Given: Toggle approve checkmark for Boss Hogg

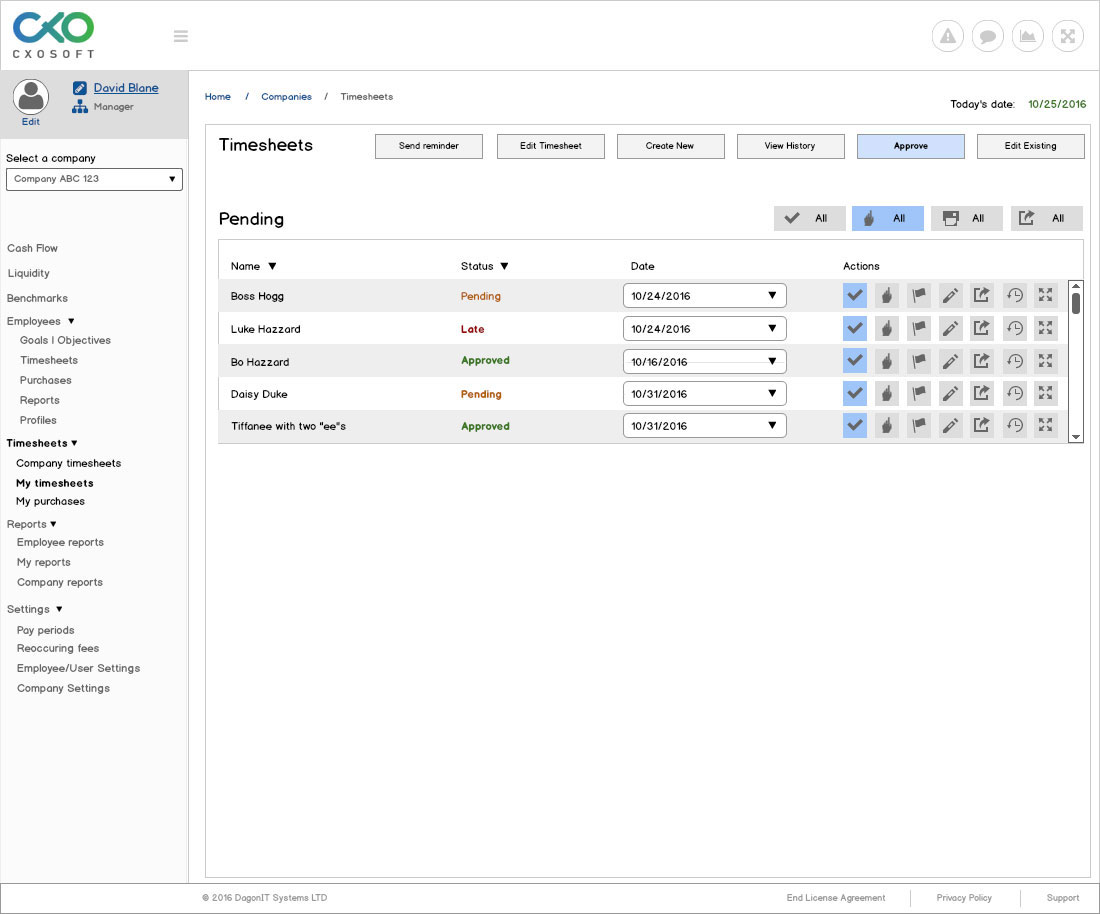Looking at the screenshot, I should 854,296.
